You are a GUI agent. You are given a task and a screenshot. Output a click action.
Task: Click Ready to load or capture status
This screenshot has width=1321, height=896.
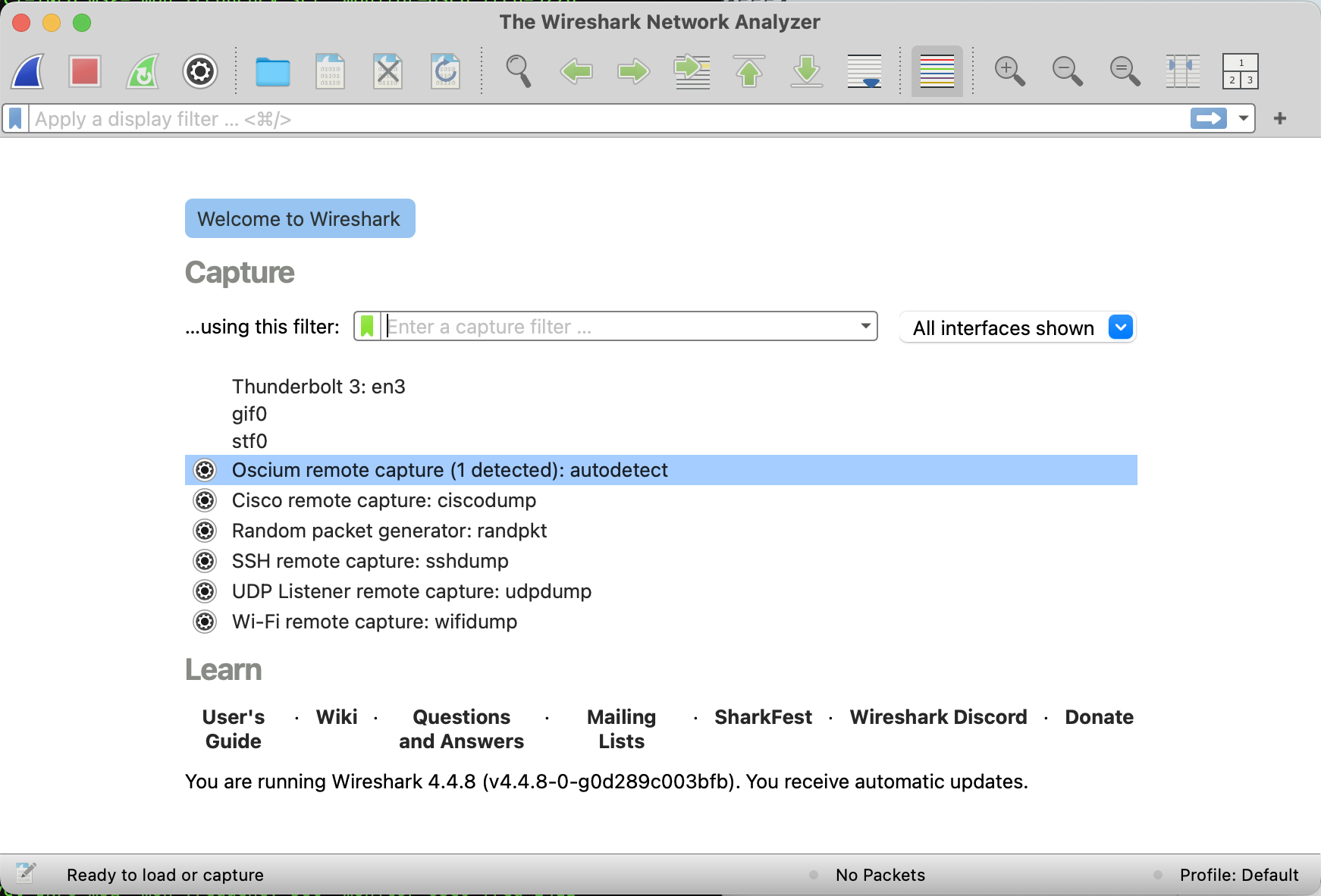[x=165, y=875]
